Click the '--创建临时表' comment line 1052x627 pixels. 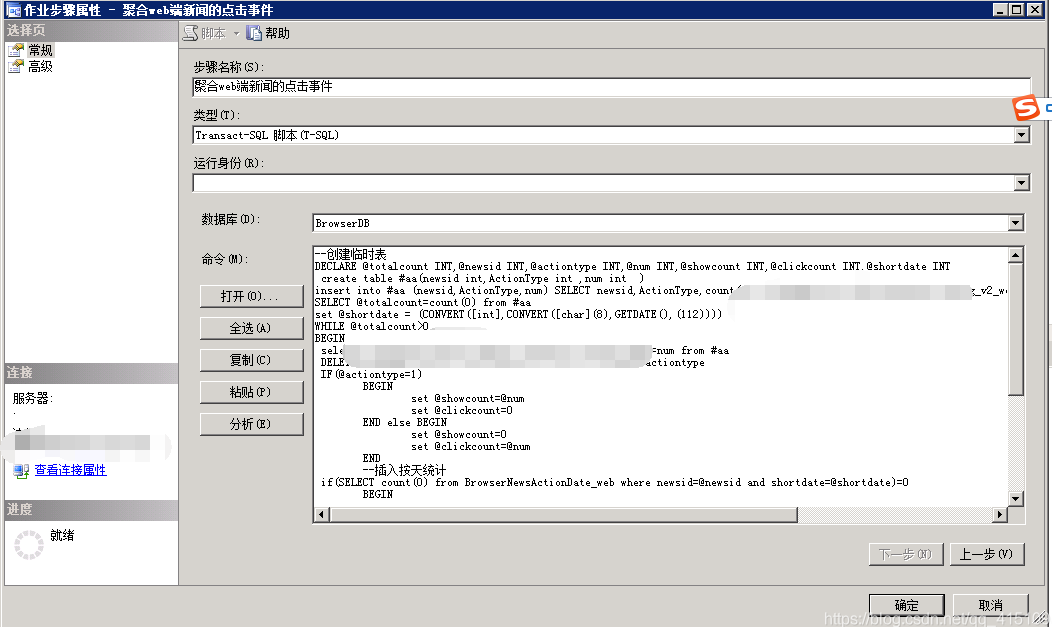tap(351, 254)
